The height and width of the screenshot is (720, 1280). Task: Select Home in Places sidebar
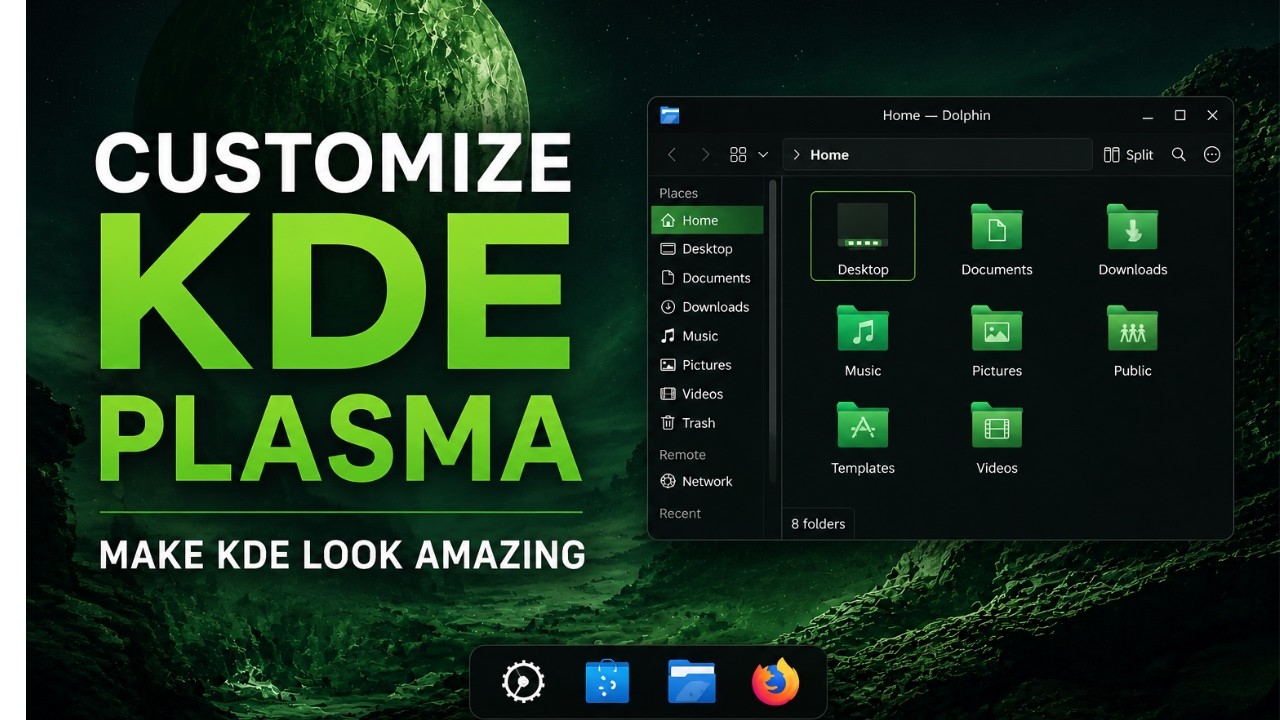coord(707,220)
